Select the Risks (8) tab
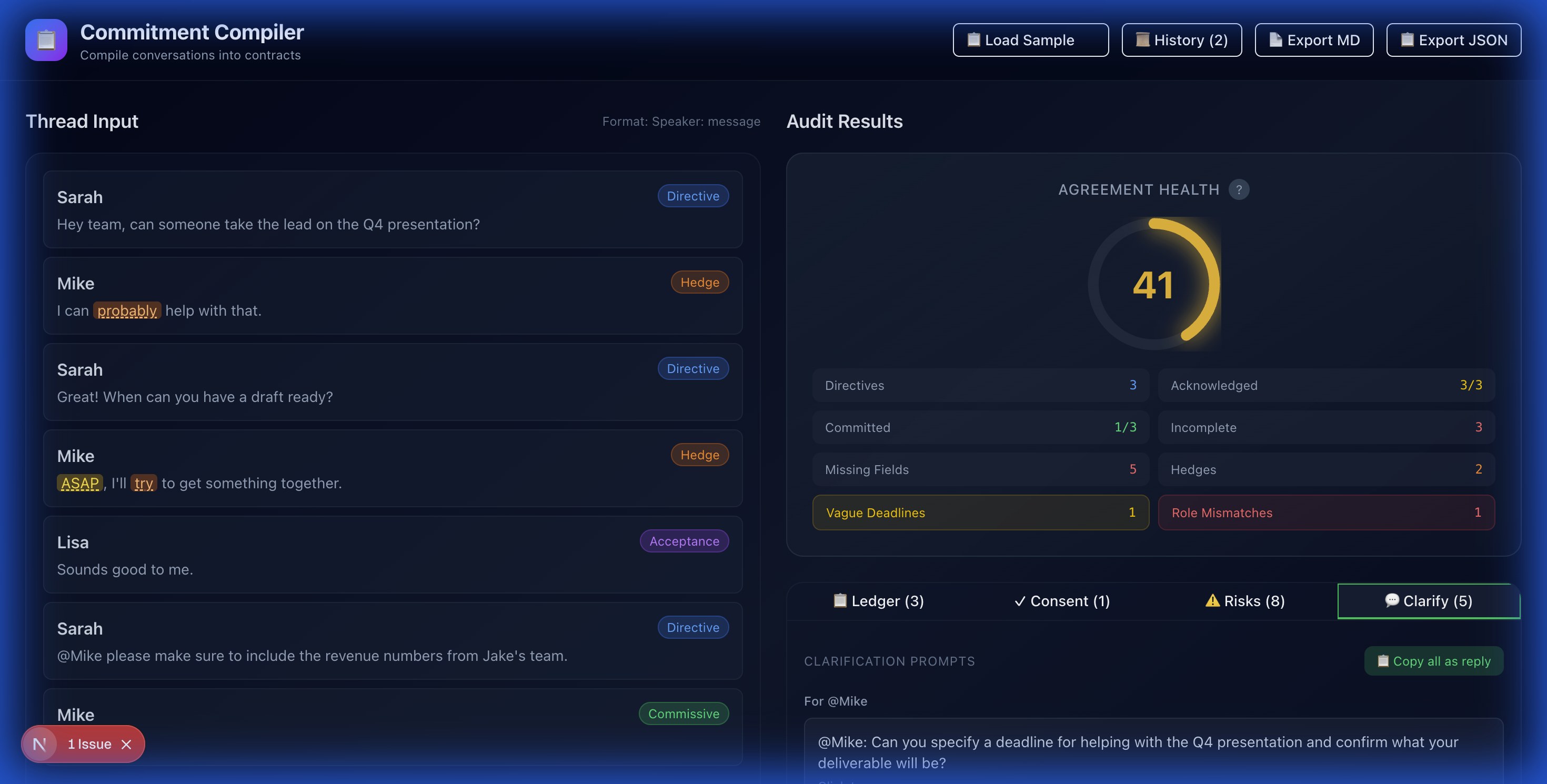Screen dimensions: 1547x784 pyautogui.click(x=1245, y=601)
